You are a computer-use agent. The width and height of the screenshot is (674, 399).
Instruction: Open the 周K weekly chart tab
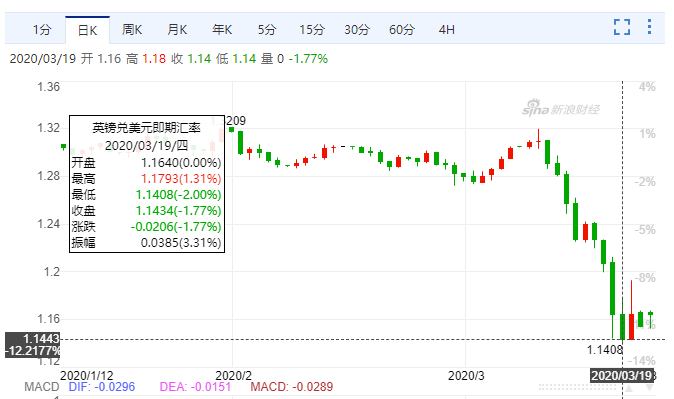(132, 30)
